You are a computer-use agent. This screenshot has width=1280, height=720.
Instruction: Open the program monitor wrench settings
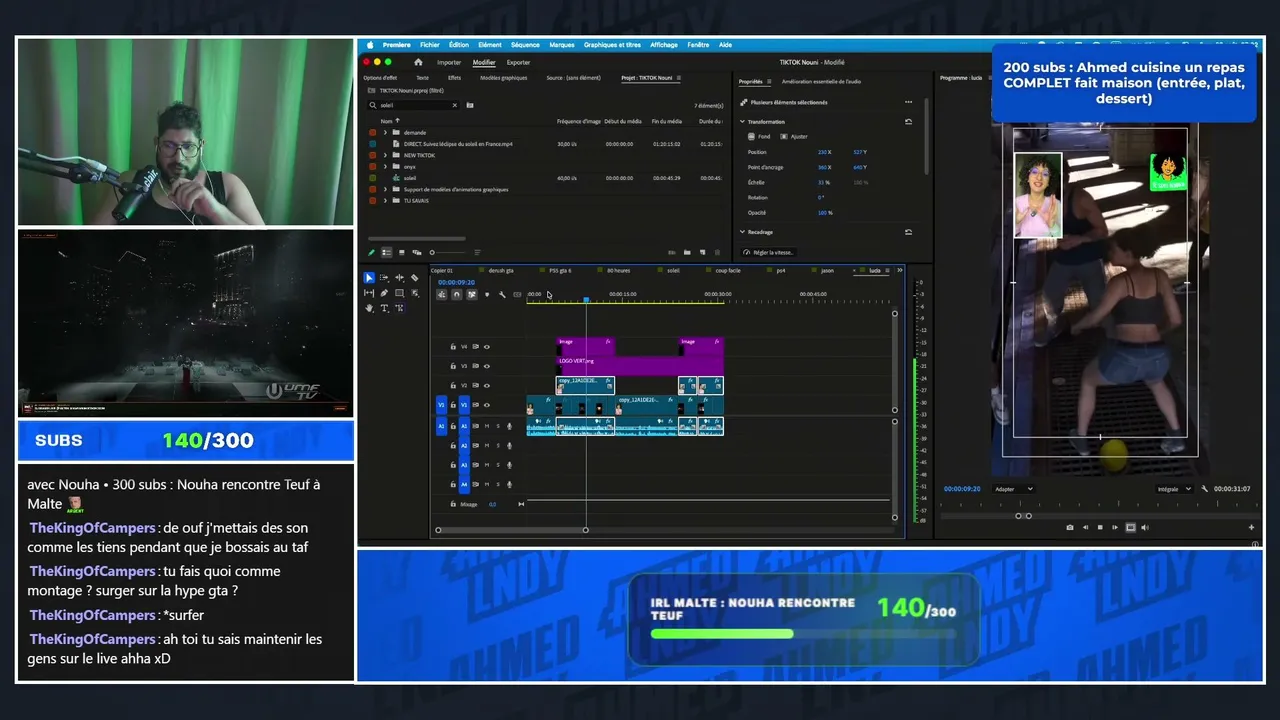[1205, 489]
